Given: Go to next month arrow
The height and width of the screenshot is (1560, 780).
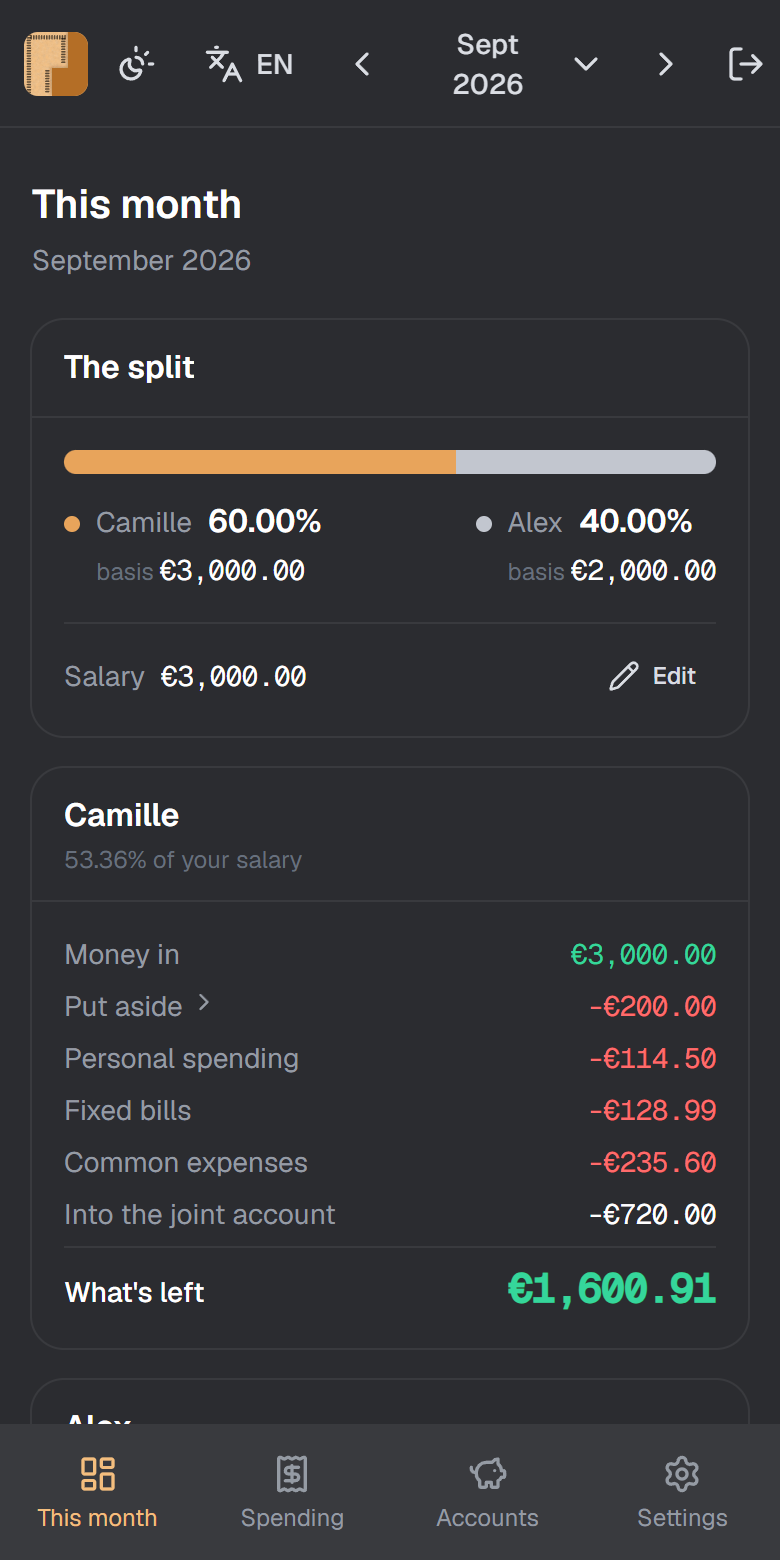Looking at the screenshot, I should pos(665,64).
